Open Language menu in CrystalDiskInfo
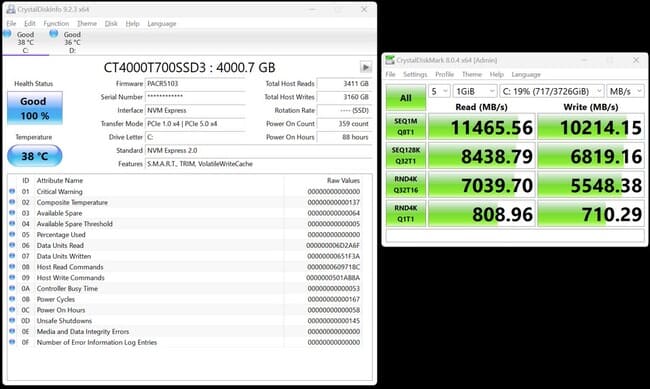This screenshot has width=650, height=389. tap(162, 24)
